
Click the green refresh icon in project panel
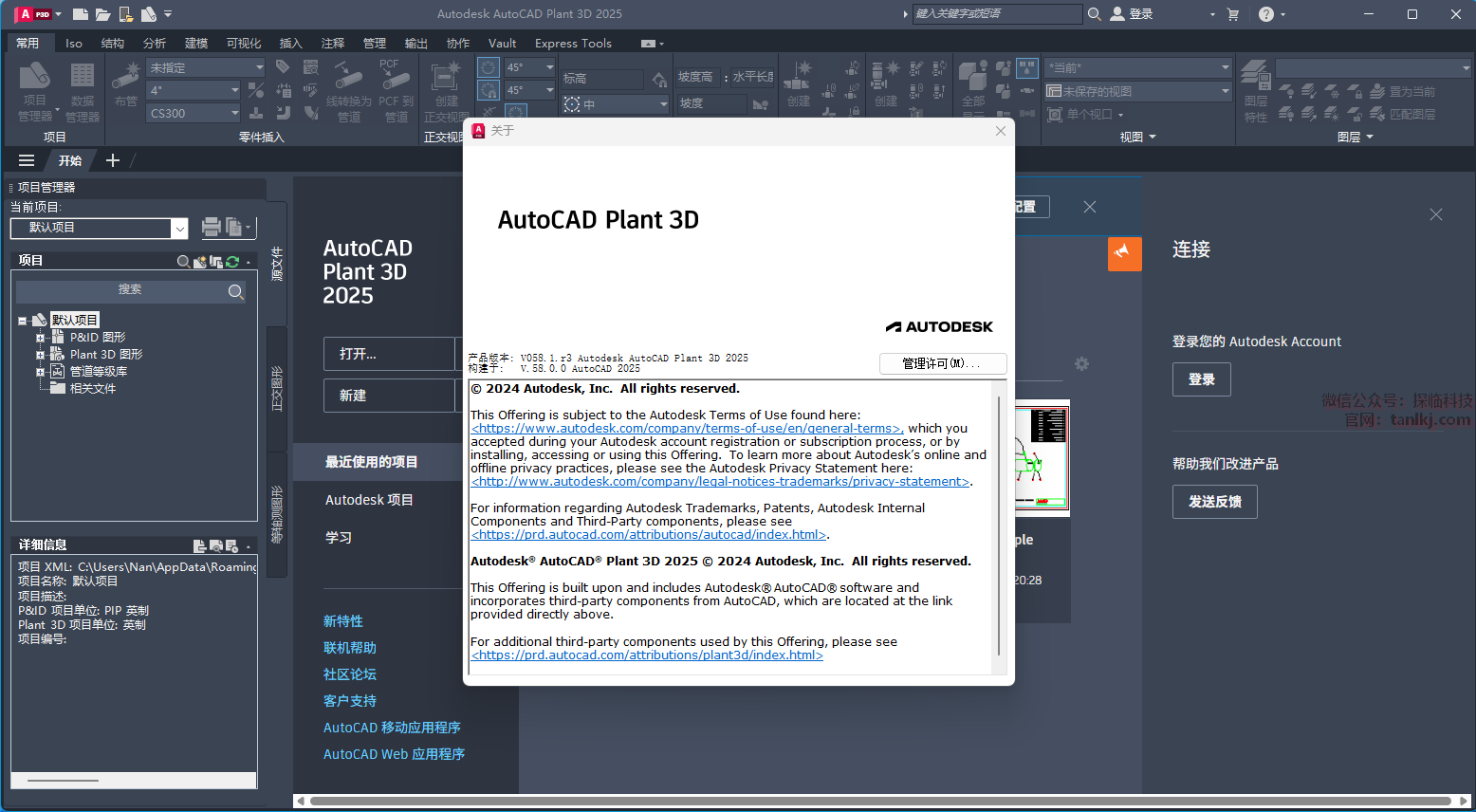click(232, 261)
